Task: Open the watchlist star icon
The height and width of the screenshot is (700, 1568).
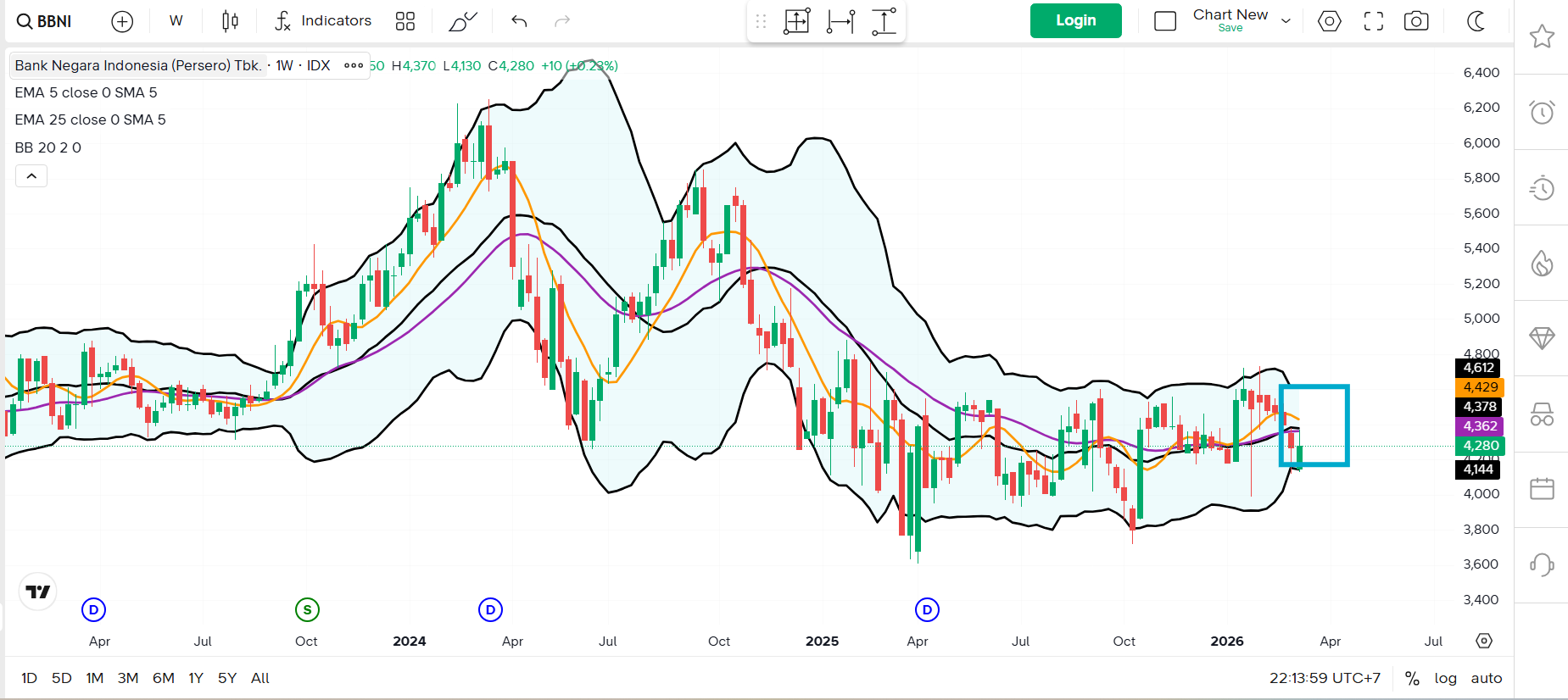Action: [1541, 36]
